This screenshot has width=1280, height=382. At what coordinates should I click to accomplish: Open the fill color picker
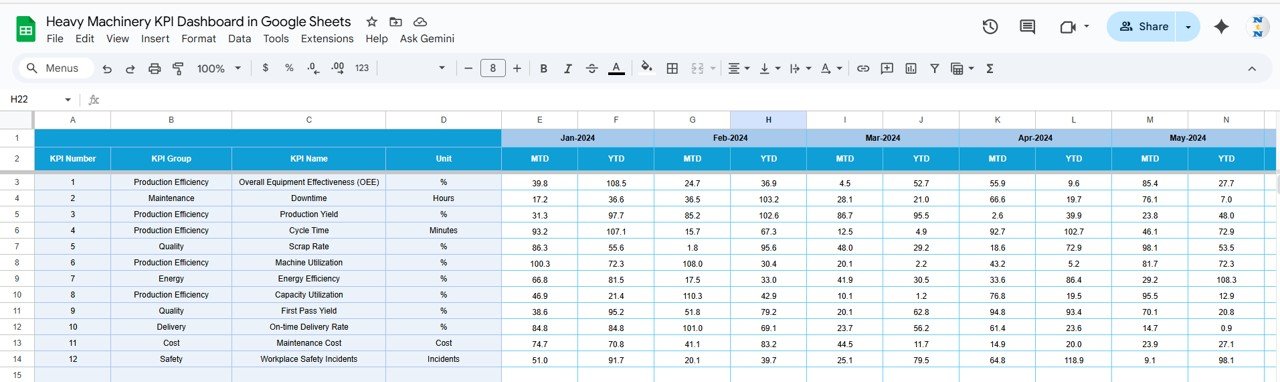tap(647, 68)
